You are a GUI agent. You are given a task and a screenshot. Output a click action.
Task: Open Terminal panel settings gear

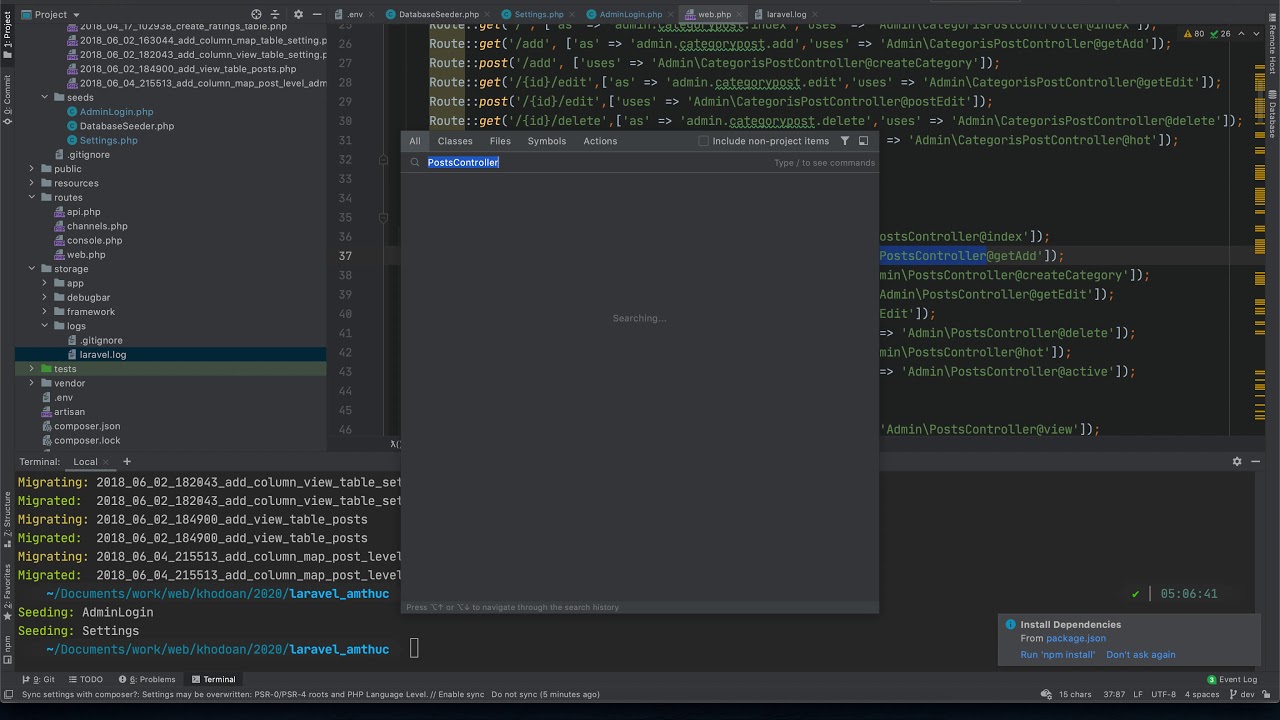(1237, 462)
